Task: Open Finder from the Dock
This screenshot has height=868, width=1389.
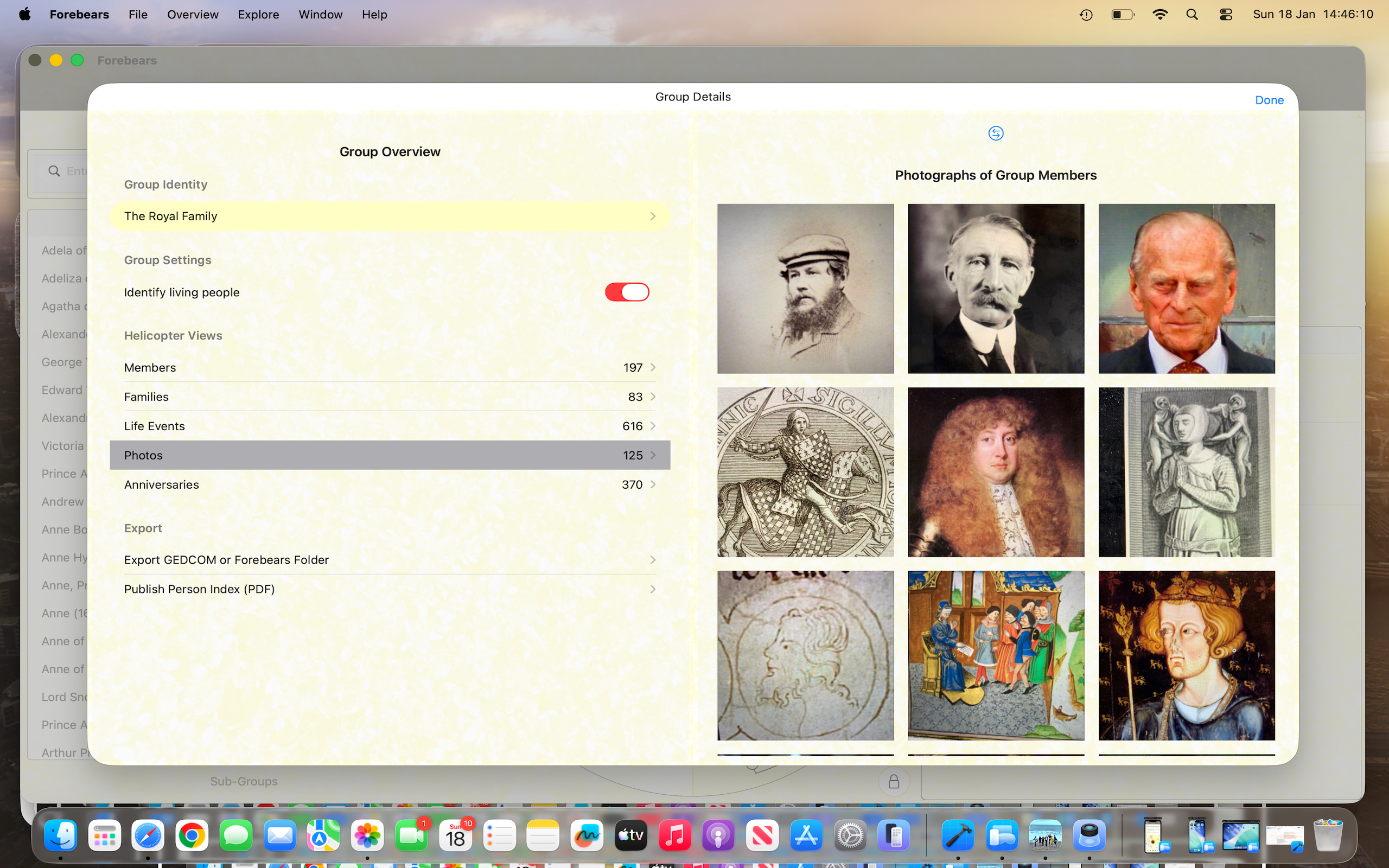Action: pos(61,835)
